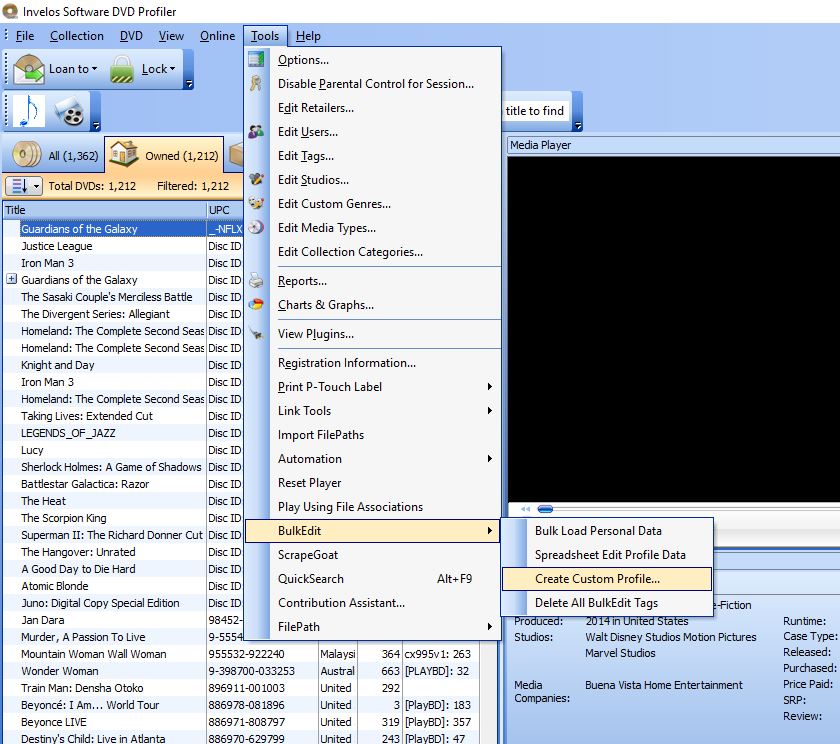Click the Loan to envelope icon
Screen dimensions: 840x744
pyautogui.click(x=29, y=69)
